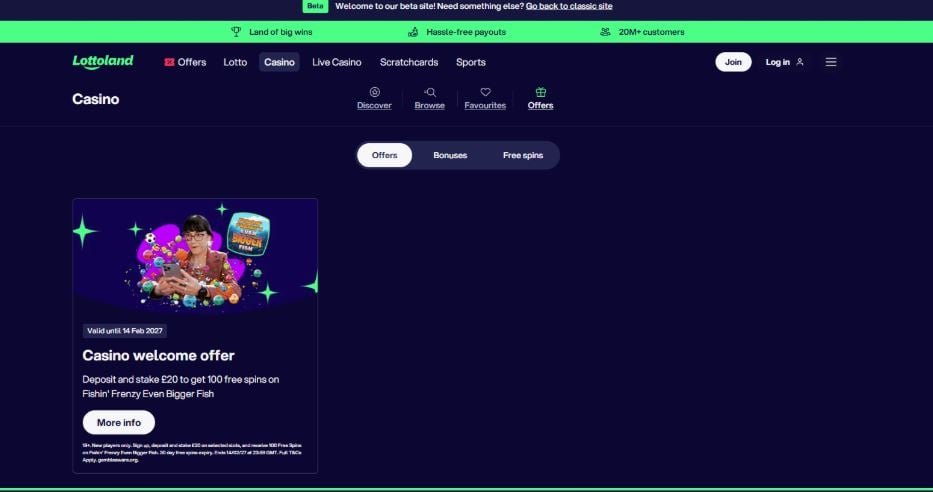The width and height of the screenshot is (933, 492).
Task: Select the Offers pill tab
Action: click(384, 155)
